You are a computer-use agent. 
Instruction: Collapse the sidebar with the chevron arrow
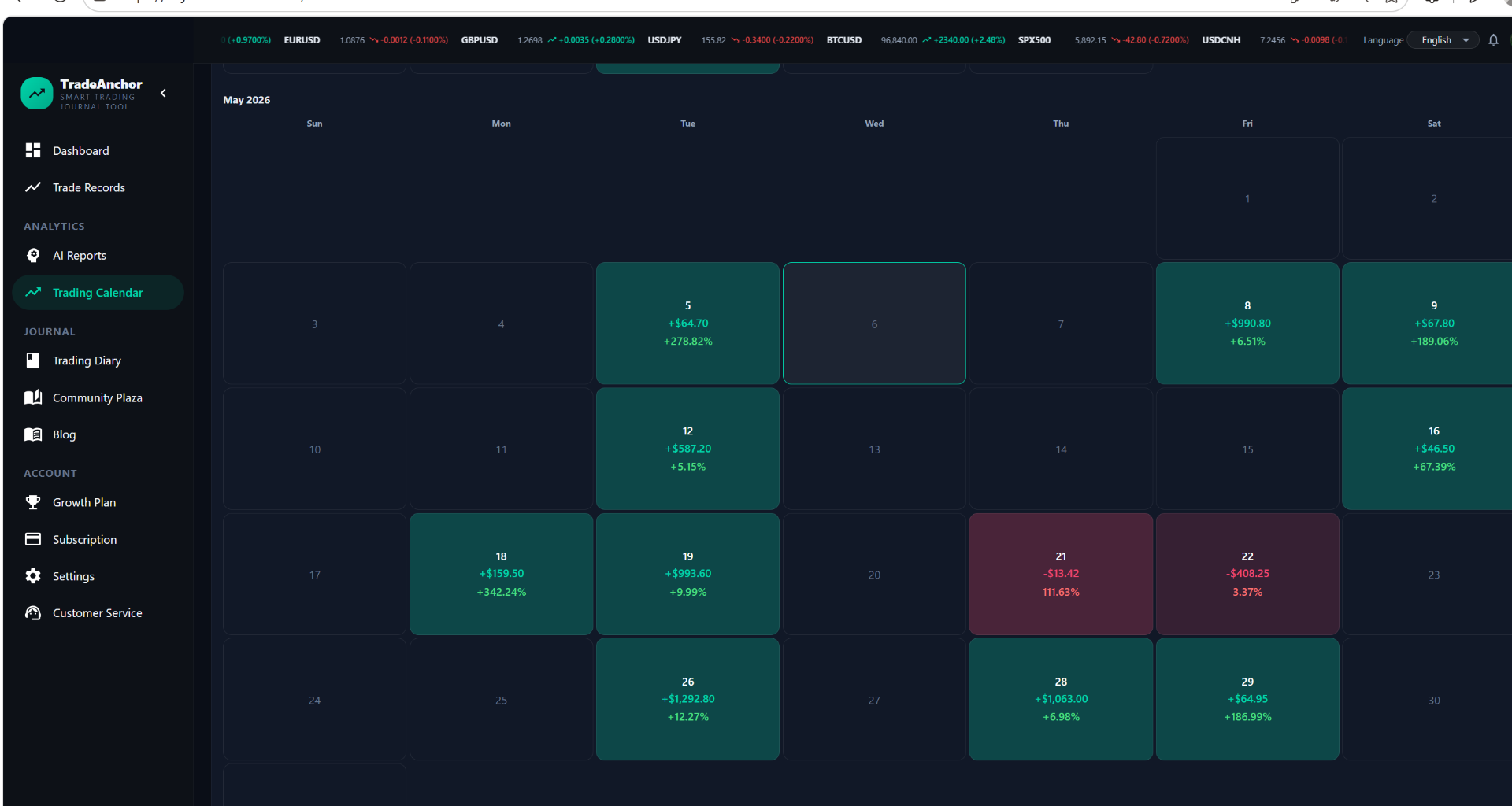point(163,93)
